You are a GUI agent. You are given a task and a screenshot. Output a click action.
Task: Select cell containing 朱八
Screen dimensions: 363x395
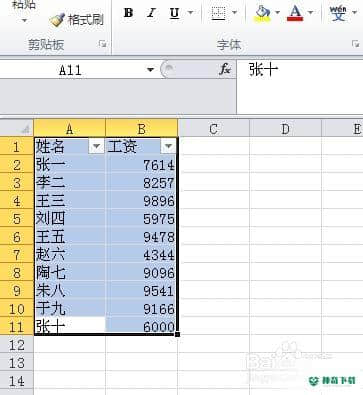(x=69, y=291)
